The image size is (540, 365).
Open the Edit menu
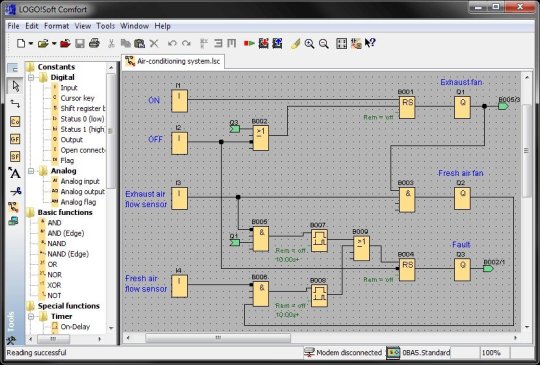click(x=32, y=26)
